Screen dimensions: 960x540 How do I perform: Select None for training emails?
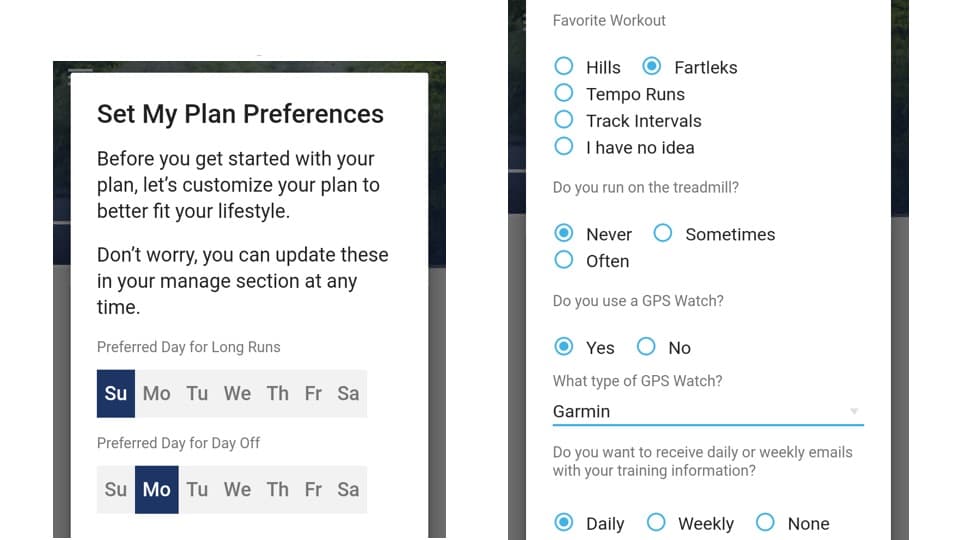click(765, 522)
